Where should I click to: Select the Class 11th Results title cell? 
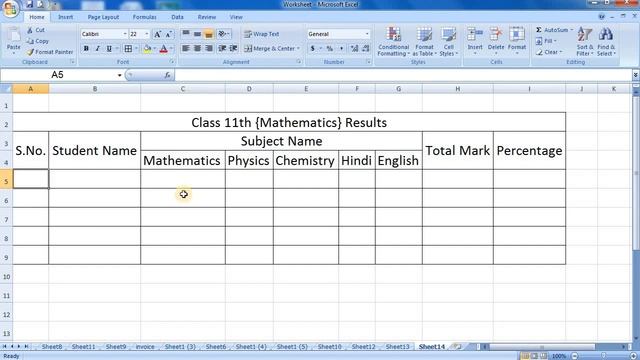tap(289, 122)
